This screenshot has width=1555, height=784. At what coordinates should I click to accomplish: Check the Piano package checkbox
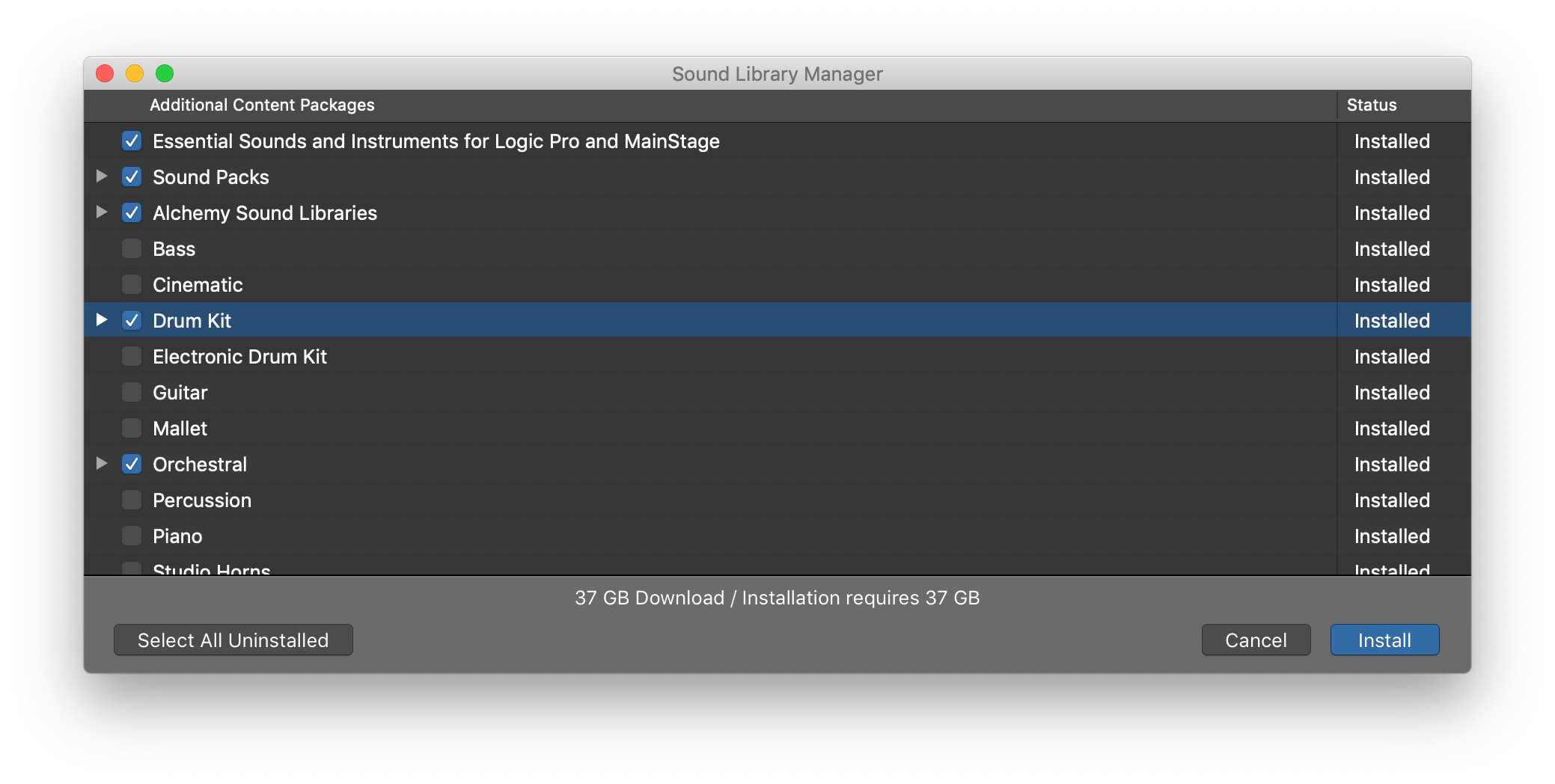pos(132,536)
